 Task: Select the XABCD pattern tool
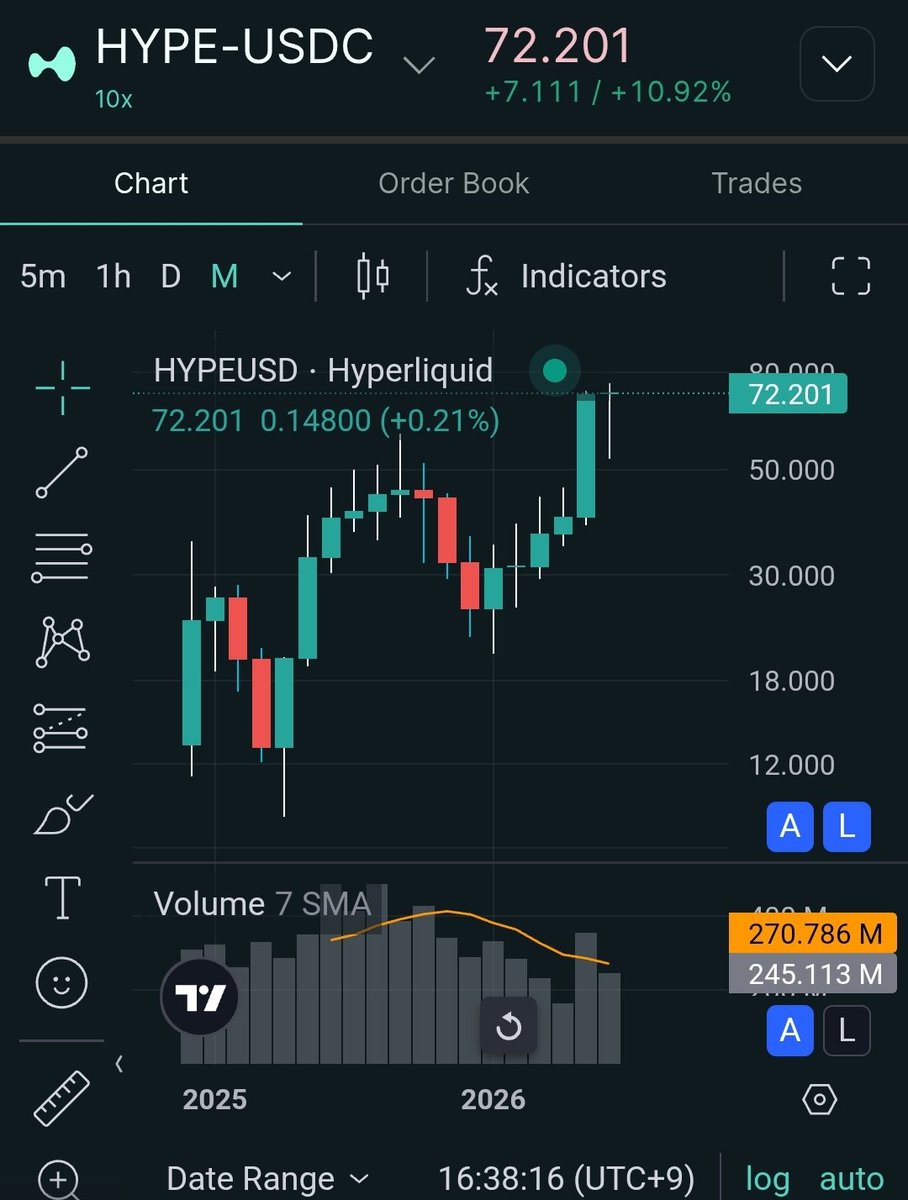(x=62, y=642)
